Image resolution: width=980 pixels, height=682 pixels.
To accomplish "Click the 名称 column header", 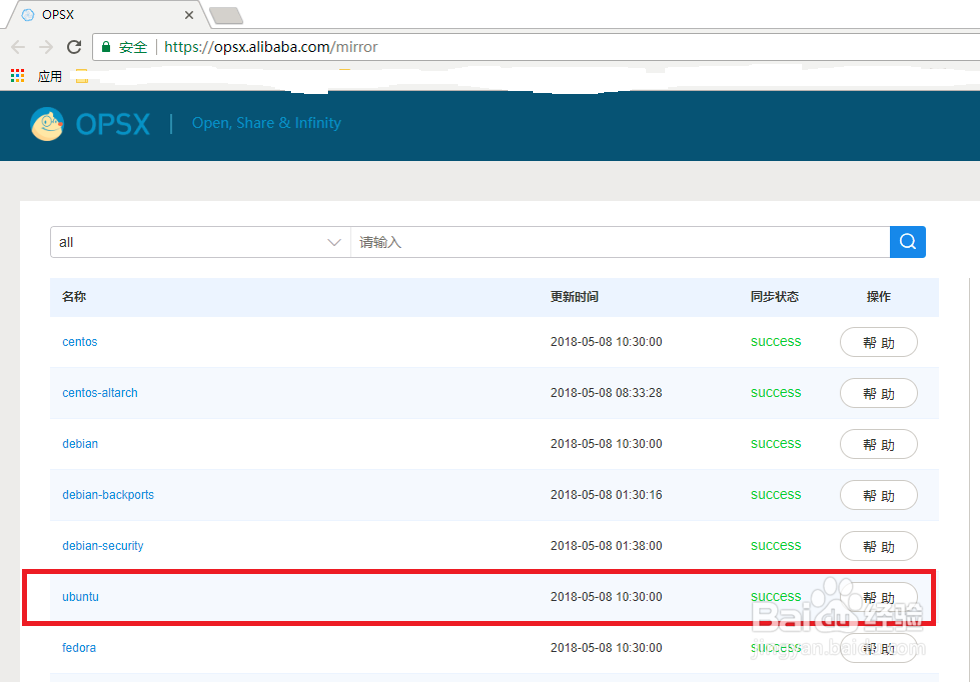I will point(74,296).
